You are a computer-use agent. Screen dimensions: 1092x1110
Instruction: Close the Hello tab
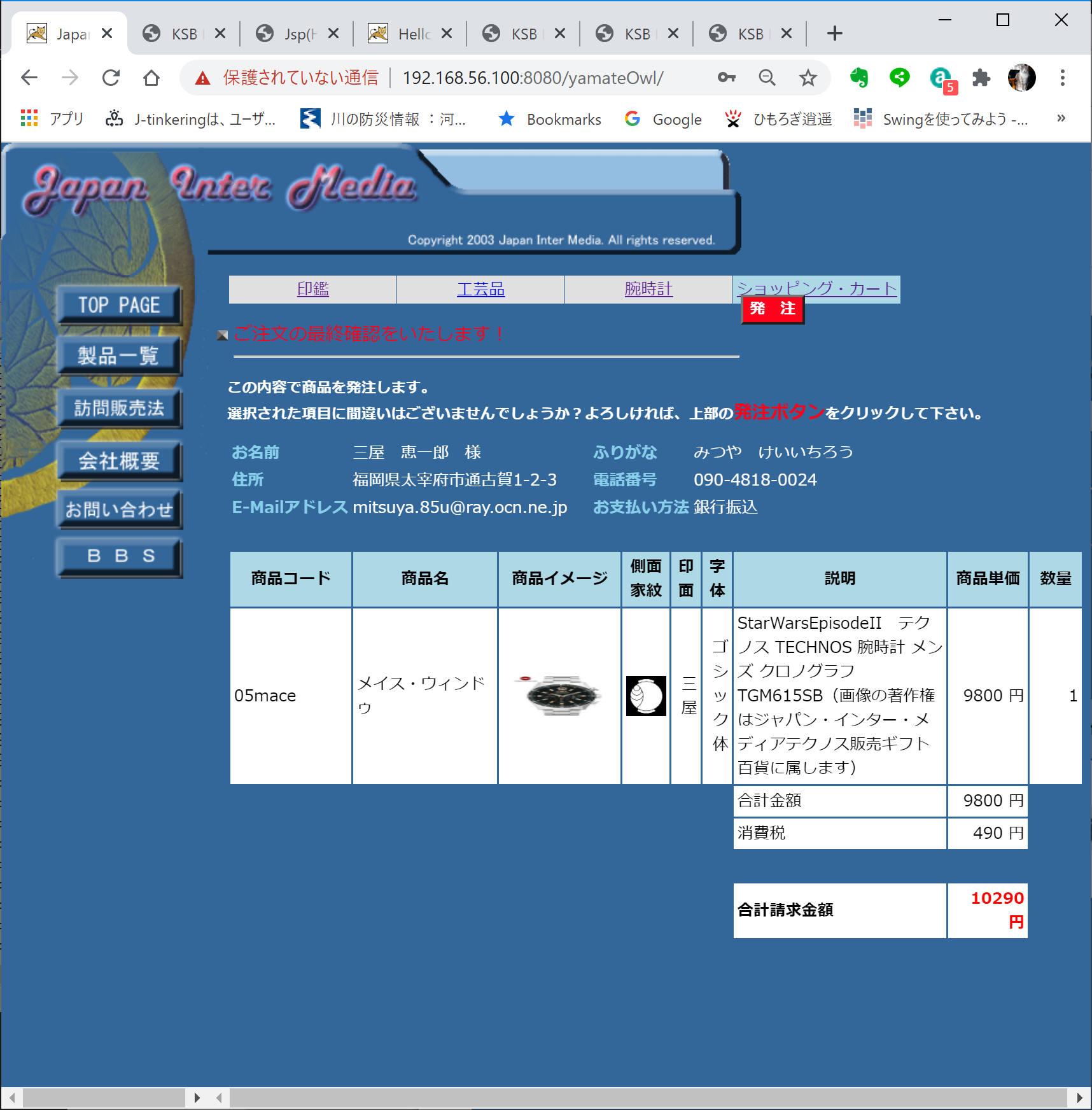(447, 33)
